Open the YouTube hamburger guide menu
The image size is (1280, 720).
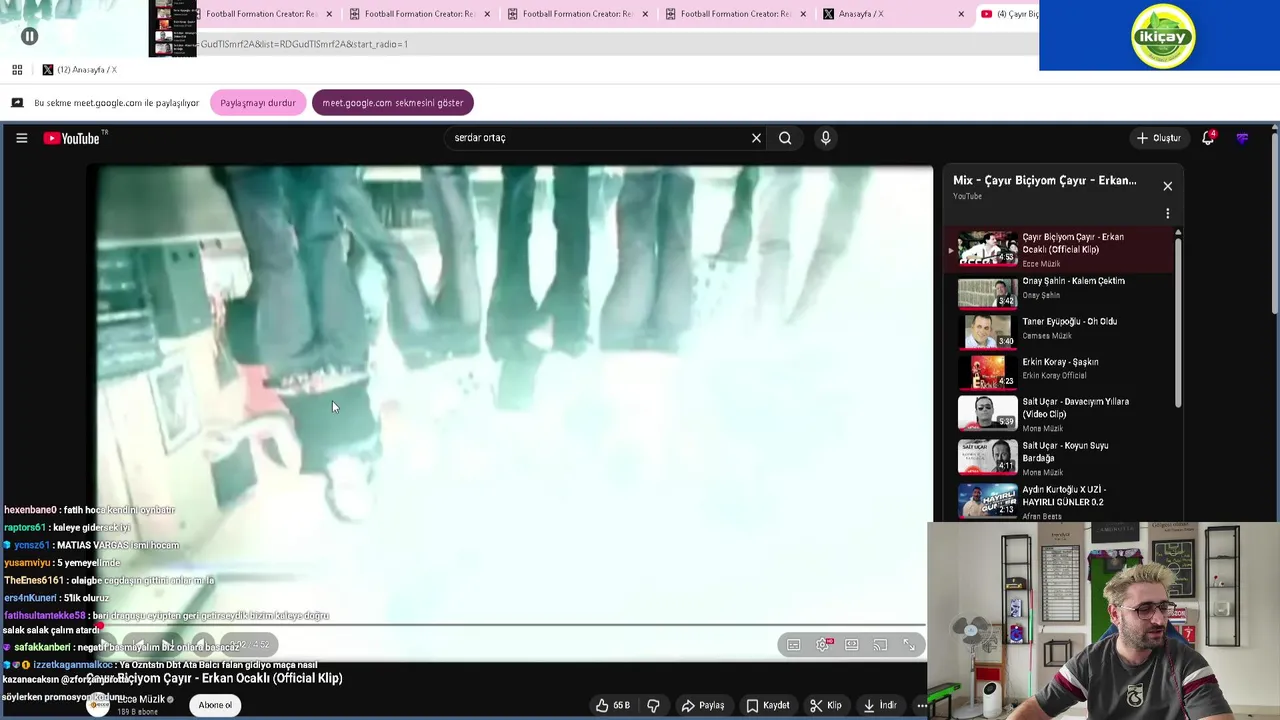point(21,138)
